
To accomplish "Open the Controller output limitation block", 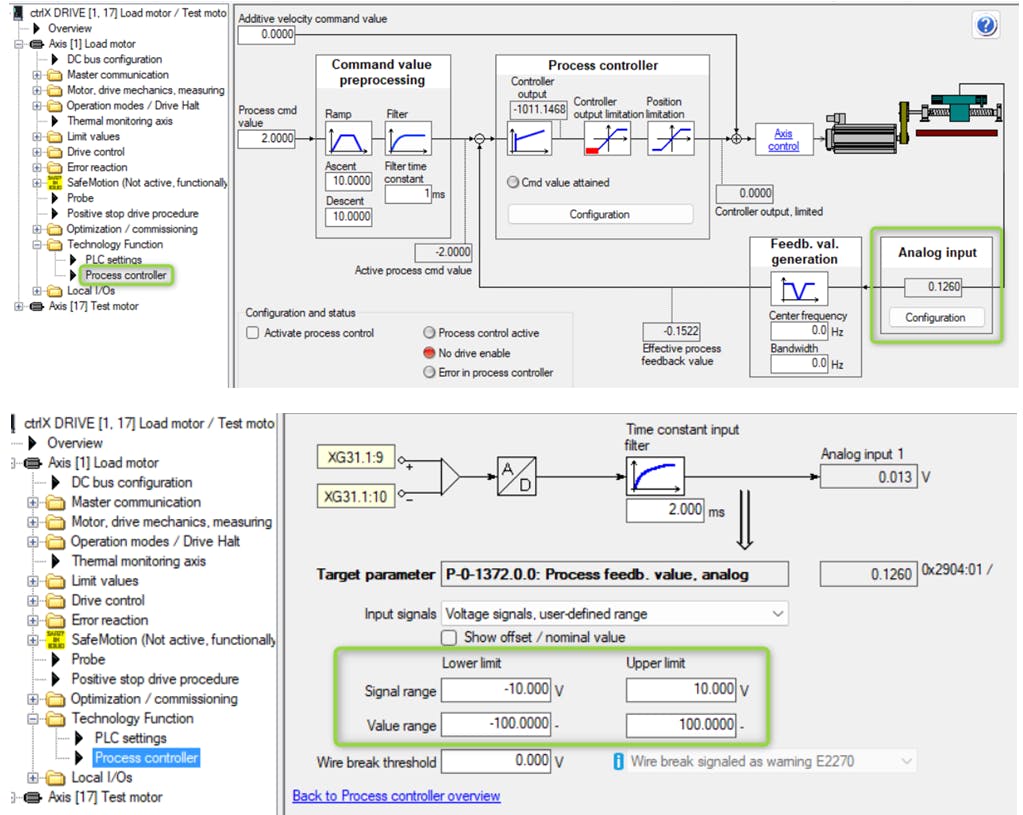I will (x=607, y=138).
